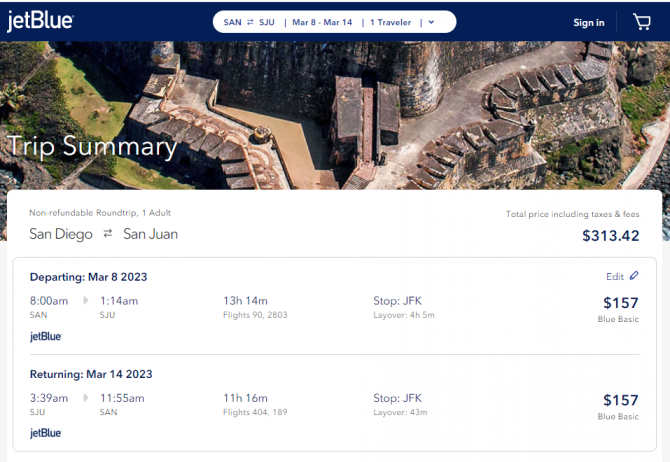Image resolution: width=670 pixels, height=462 pixels.
Task: Open the Mar 8 - Mar 14 date selector
Action: coord(322,22)
